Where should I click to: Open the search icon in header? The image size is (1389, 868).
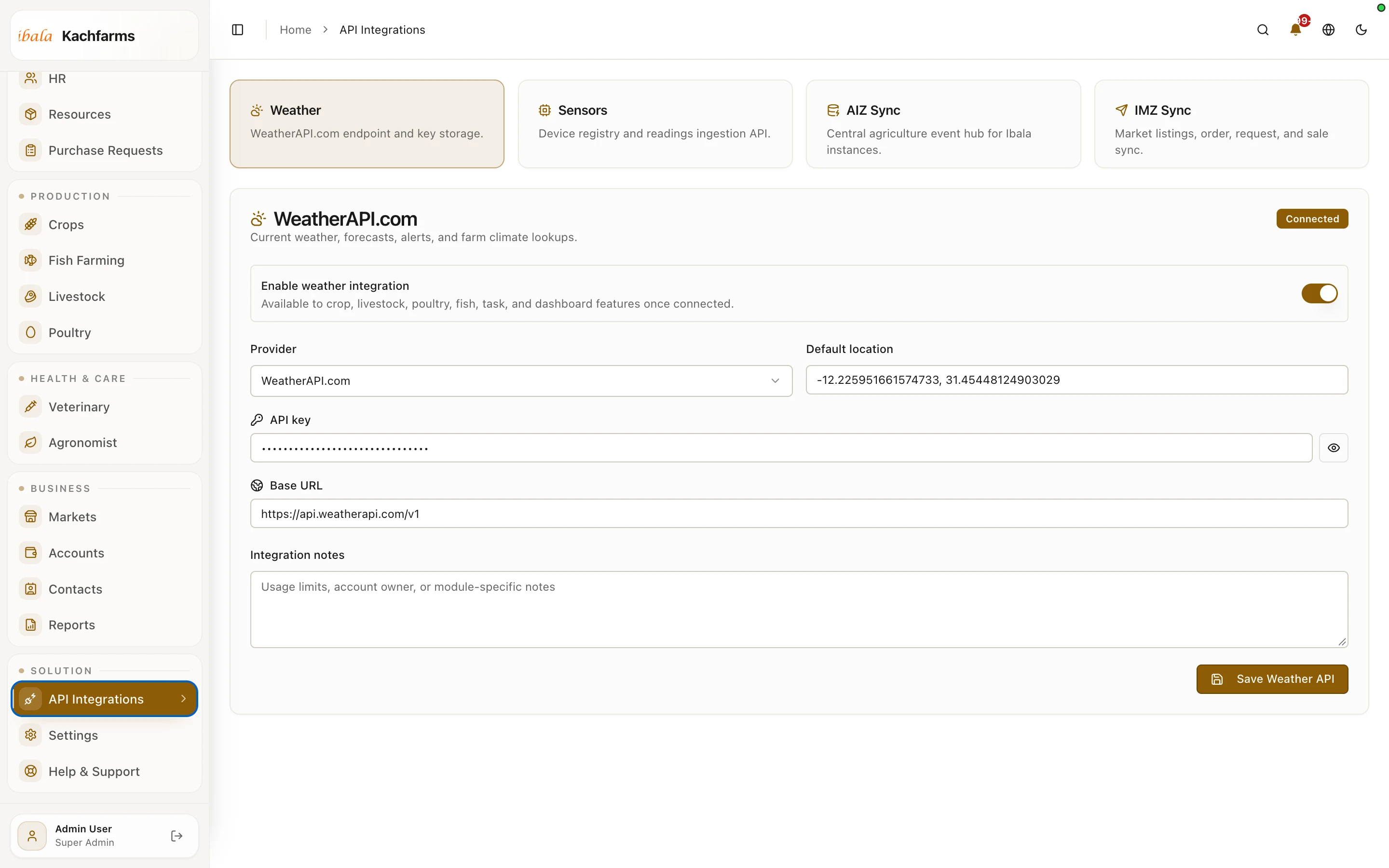[1263, 30]
